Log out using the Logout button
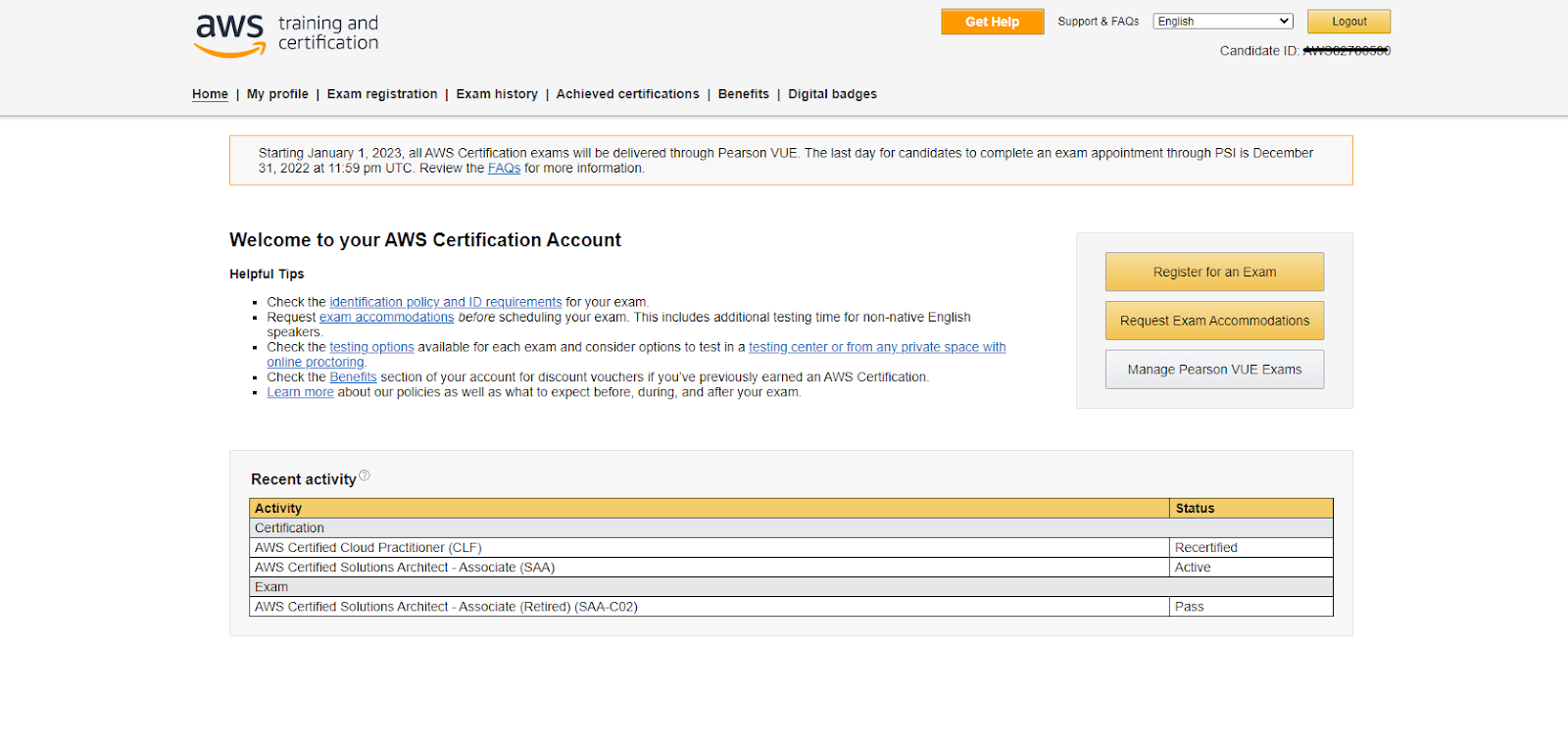The image size is (1568, 748). pos(1348,22)
